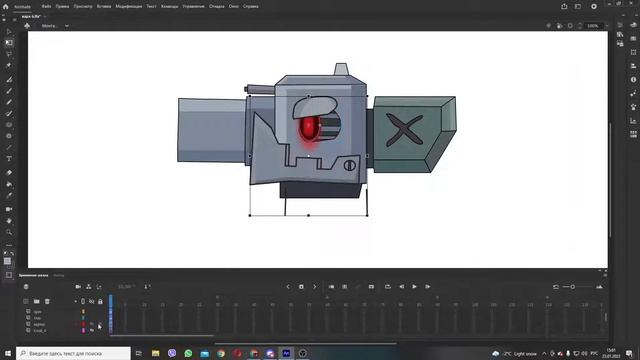Click the red outline swatch of the third layer
This screenshot has width=640, height=360.
click(x=83, y=324)
